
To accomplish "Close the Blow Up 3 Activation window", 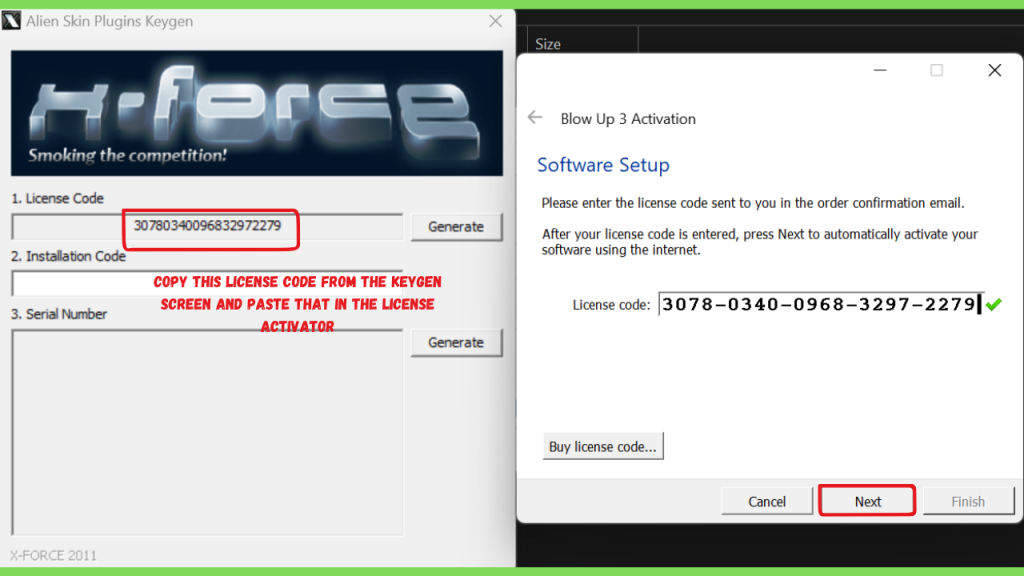I will coord(995,70).
